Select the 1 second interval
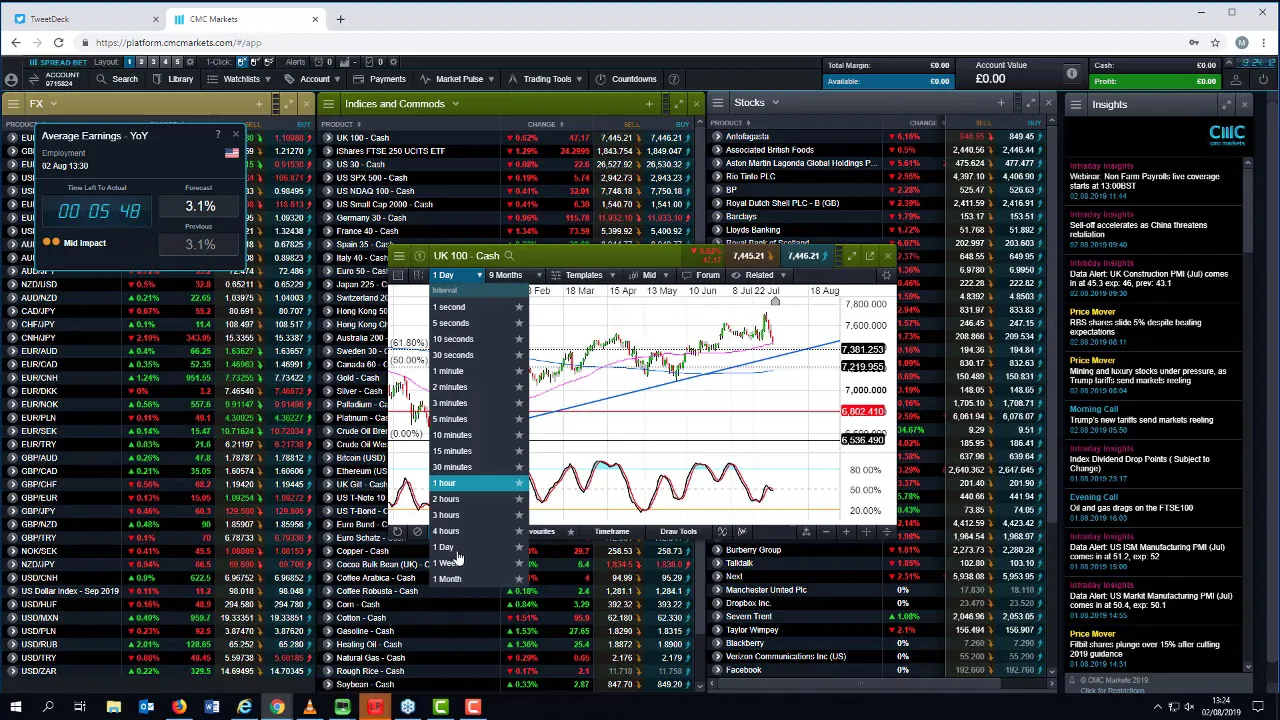Image resolution: width=1280 pixels, height=720 pixels. click(478, 307)
